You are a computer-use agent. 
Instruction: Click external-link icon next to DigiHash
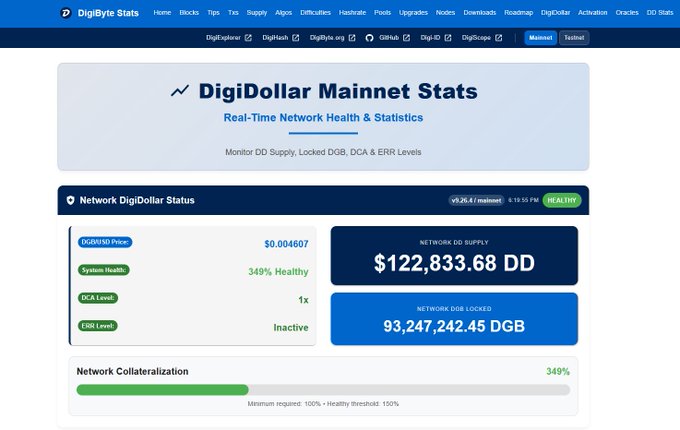[295, 38]
